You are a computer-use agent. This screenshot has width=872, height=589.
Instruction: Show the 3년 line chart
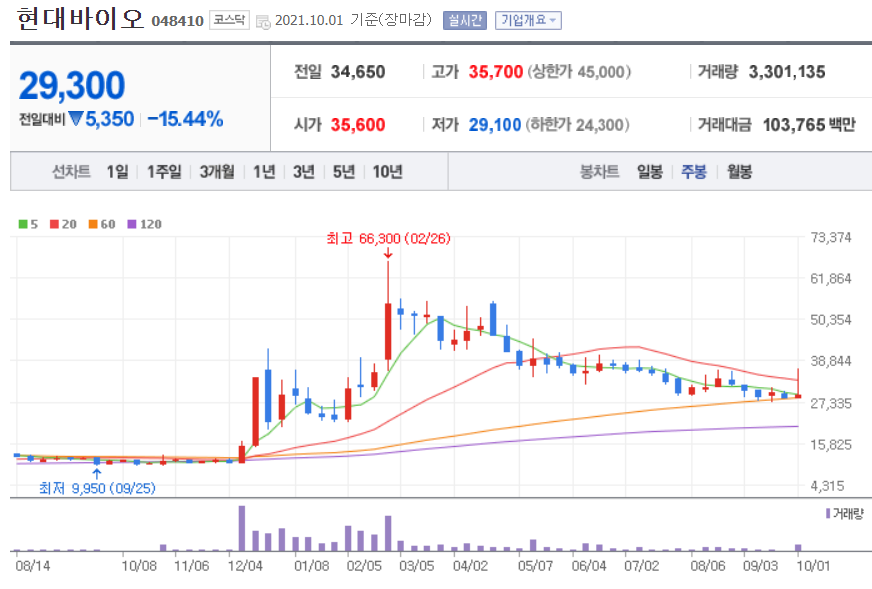pos(304,171)
